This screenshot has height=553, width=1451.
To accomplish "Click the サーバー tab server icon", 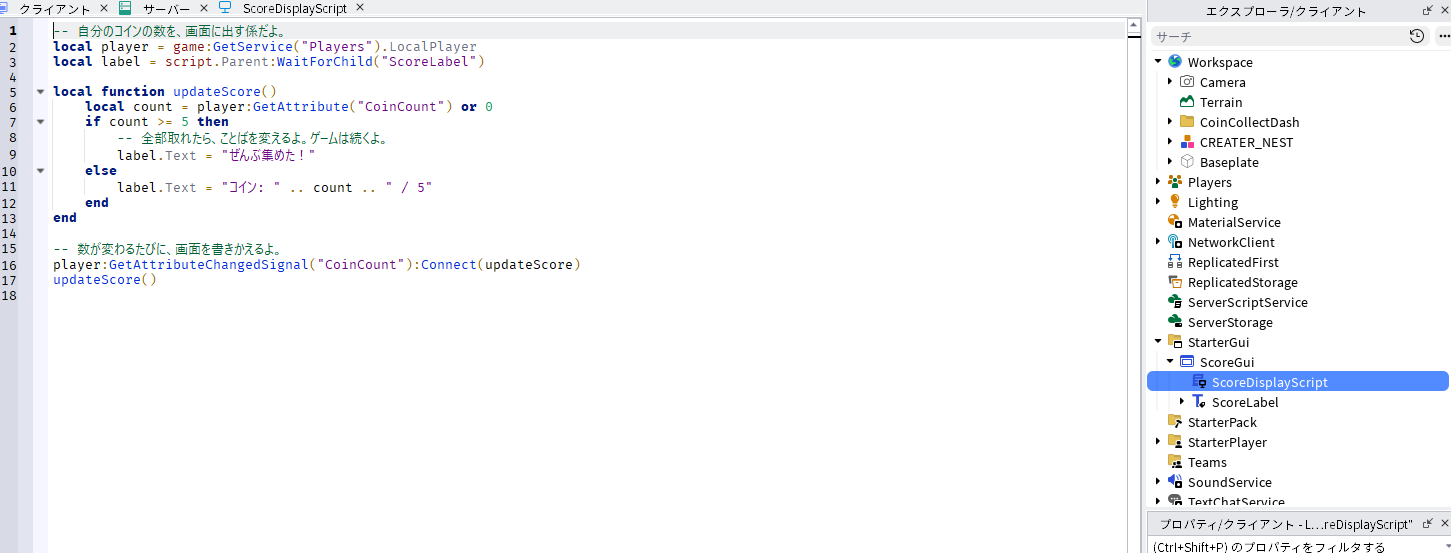I will (125, 8).
